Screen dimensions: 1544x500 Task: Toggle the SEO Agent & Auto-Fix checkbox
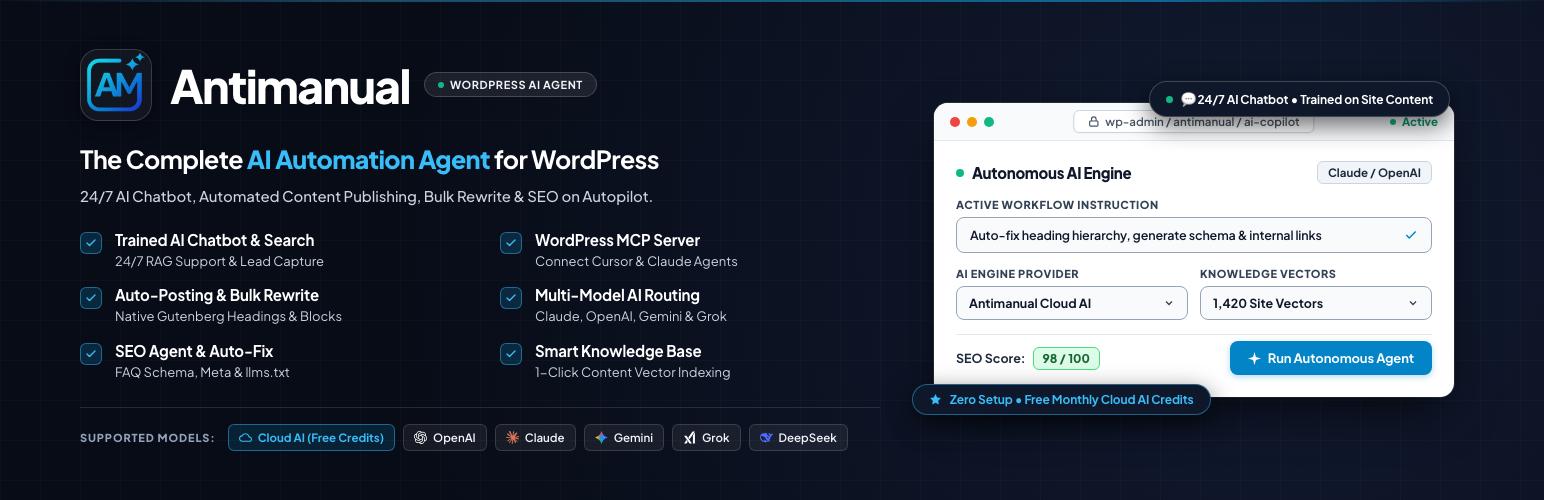point(91,354)
